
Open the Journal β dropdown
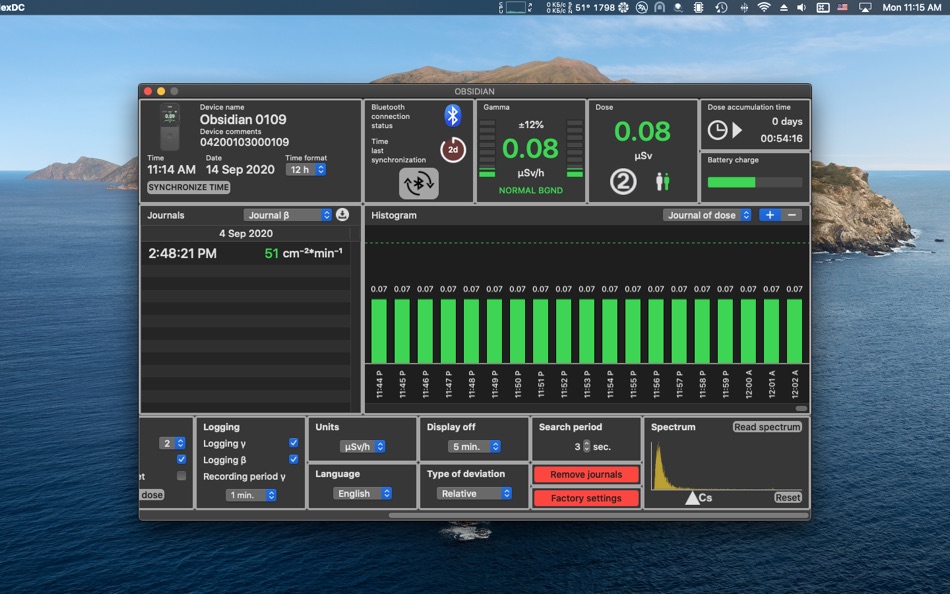click(288, 215)
